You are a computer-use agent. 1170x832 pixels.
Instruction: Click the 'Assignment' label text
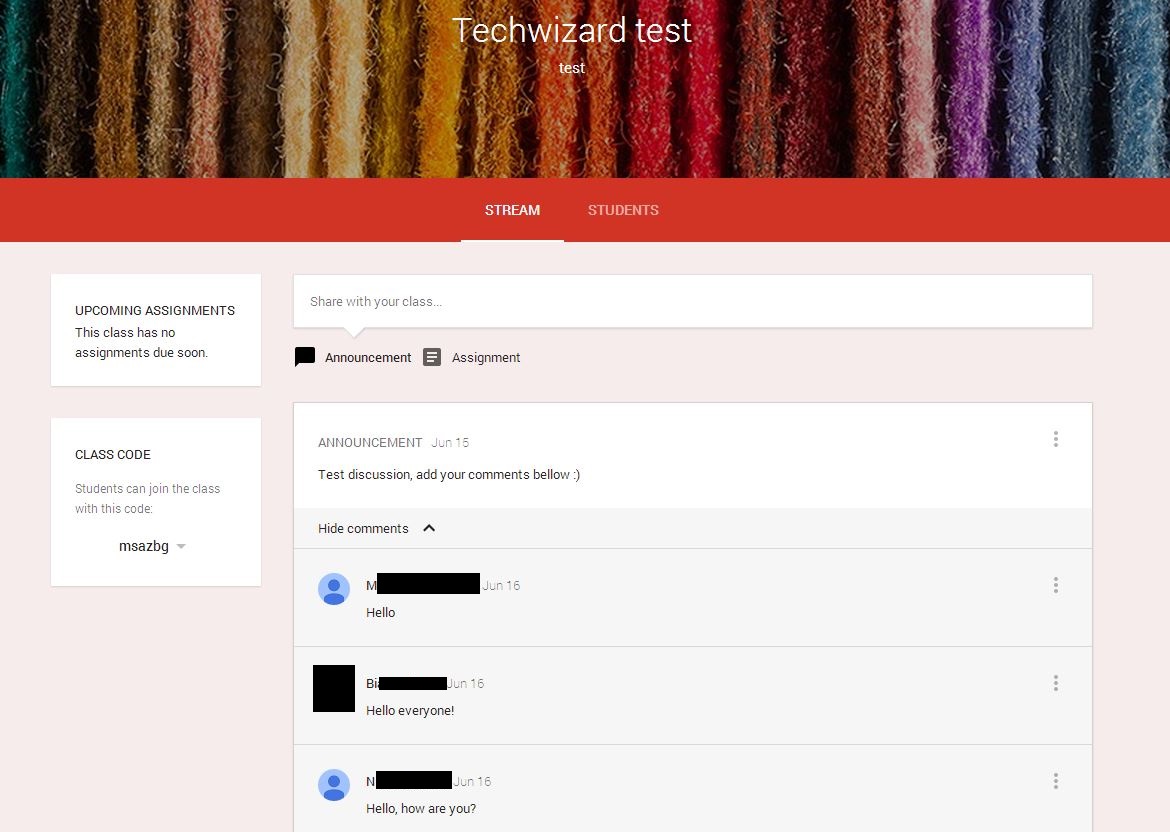(x=486, y=357)
